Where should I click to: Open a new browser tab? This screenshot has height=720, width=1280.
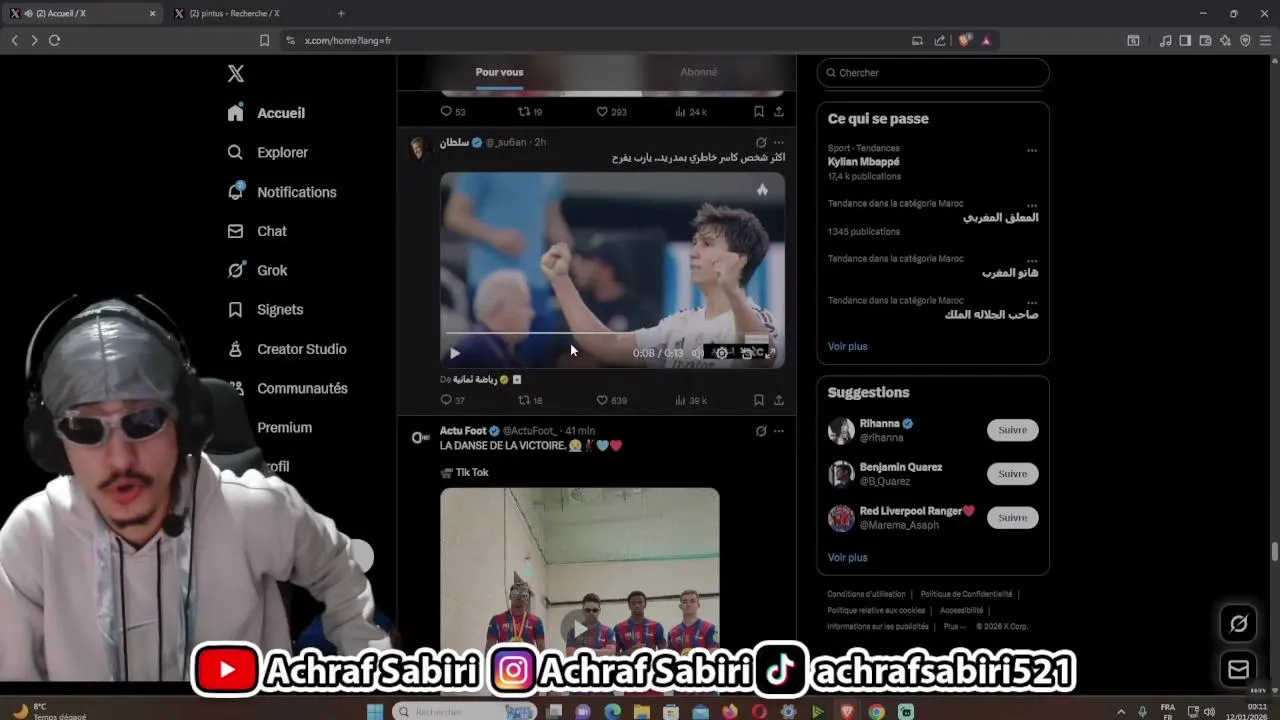coord(341,13)
